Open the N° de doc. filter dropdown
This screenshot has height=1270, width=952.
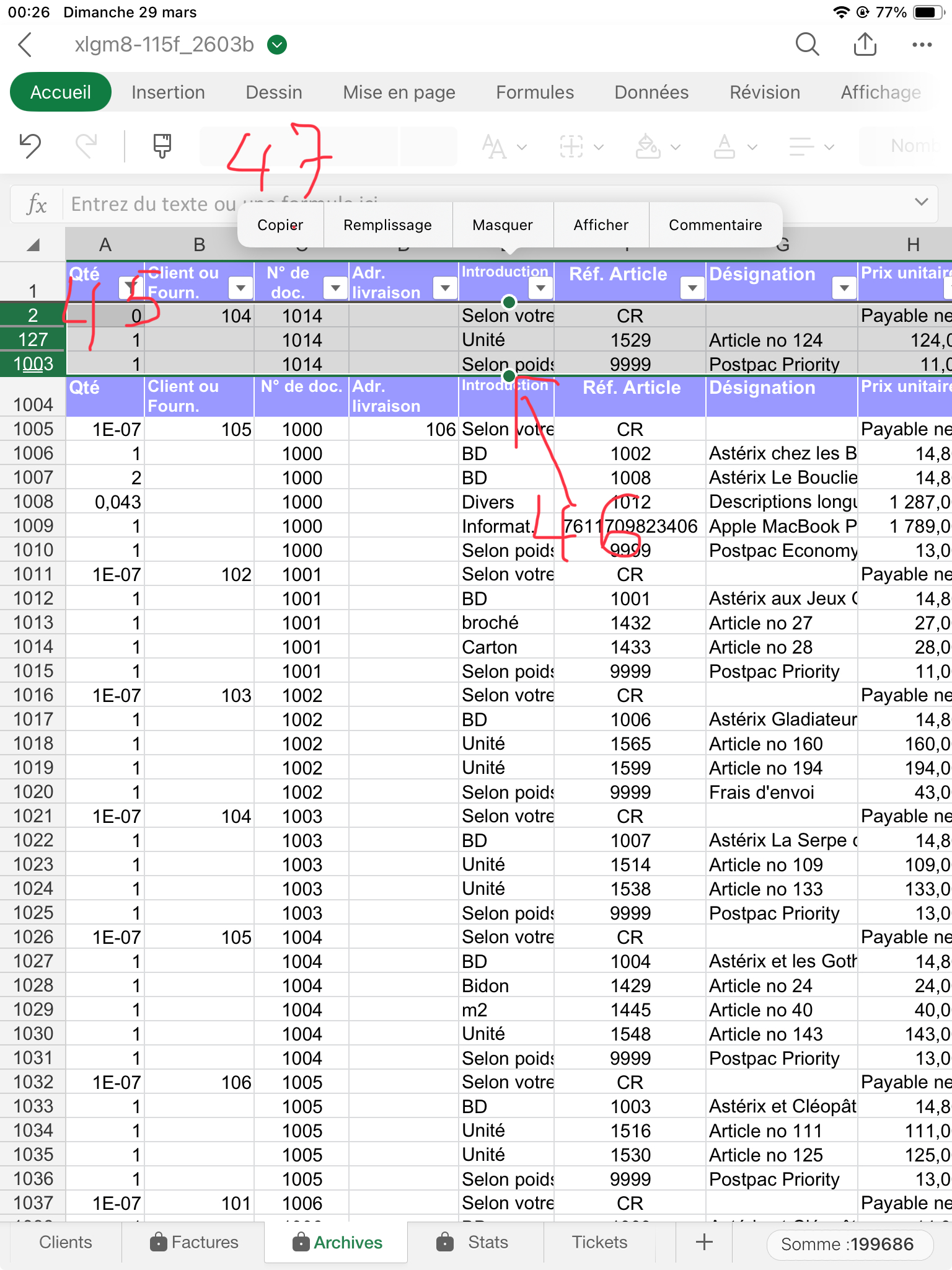click(x=335, y=288)
